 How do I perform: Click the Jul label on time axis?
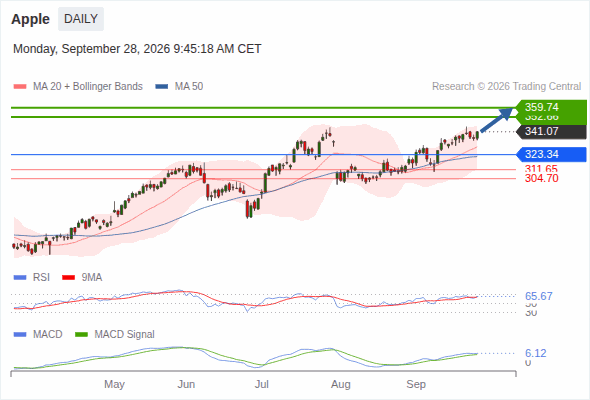point(262,385)
